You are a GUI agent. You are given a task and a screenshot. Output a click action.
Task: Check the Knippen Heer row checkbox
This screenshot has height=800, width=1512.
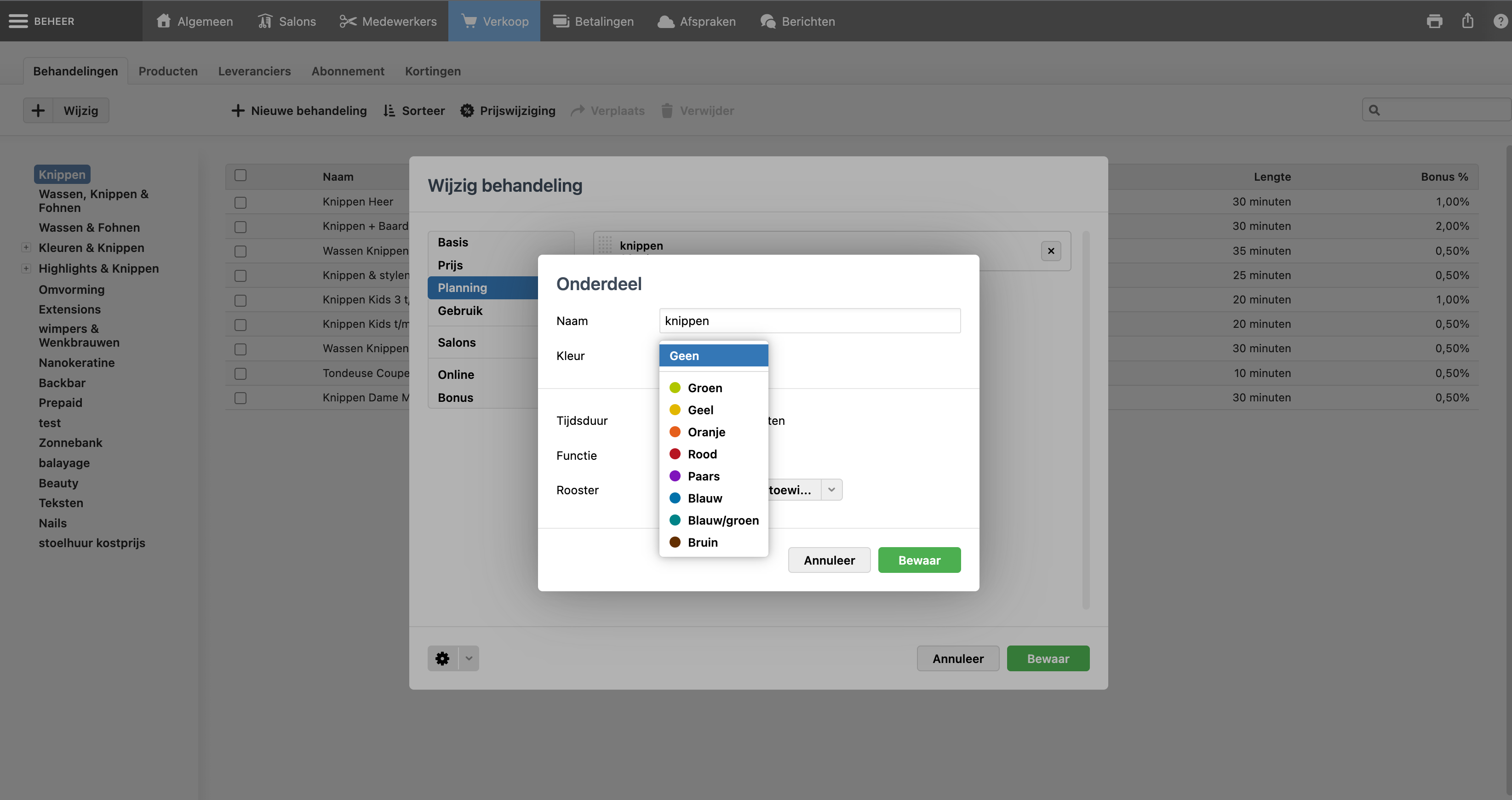tap(240, 202)
